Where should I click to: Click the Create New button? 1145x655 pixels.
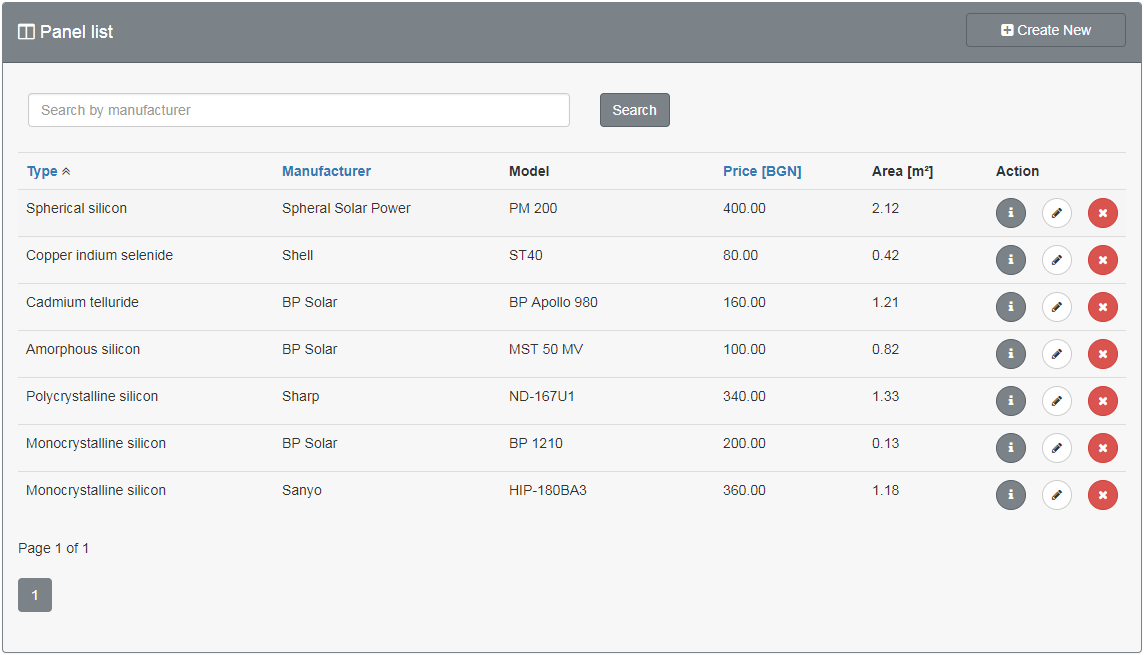tap(1046, 31)
